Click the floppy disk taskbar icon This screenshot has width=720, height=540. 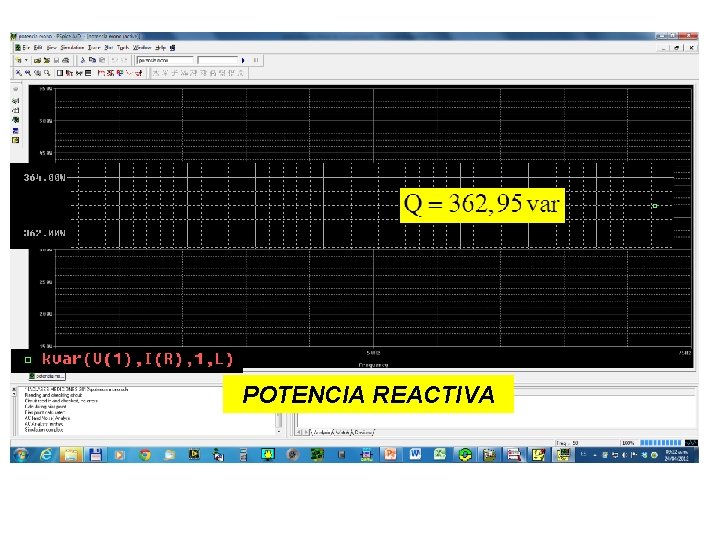(x=96, y=455)
